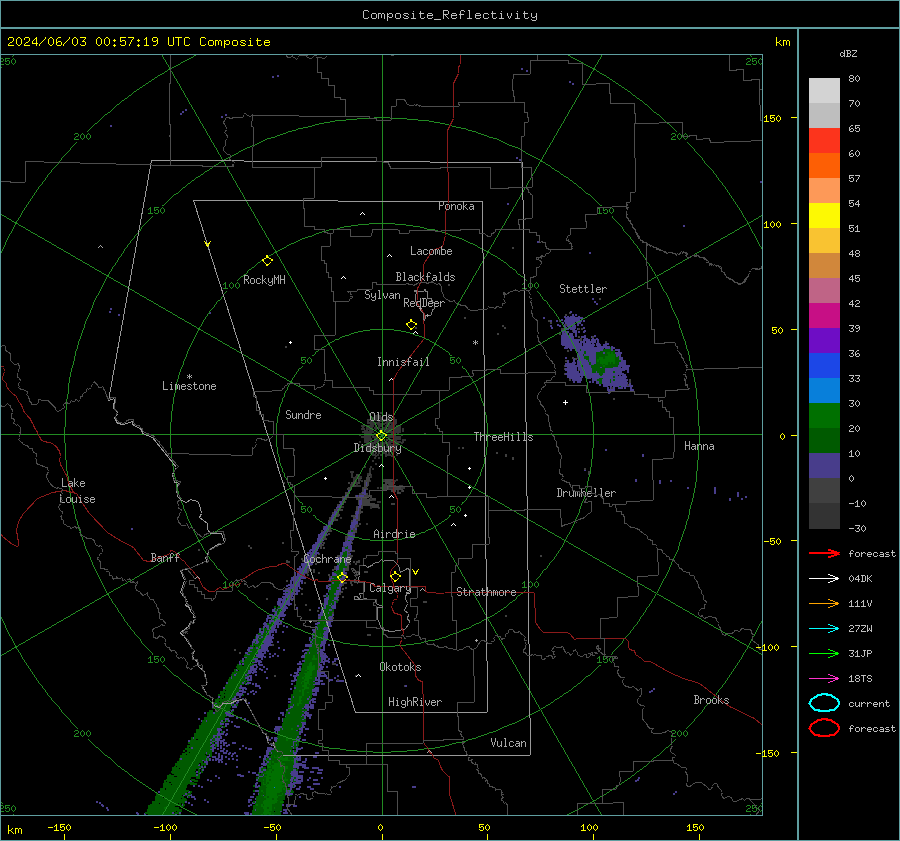Click the yellow diamond marker above Calgary
900x841 pixels.
[395, 576]
